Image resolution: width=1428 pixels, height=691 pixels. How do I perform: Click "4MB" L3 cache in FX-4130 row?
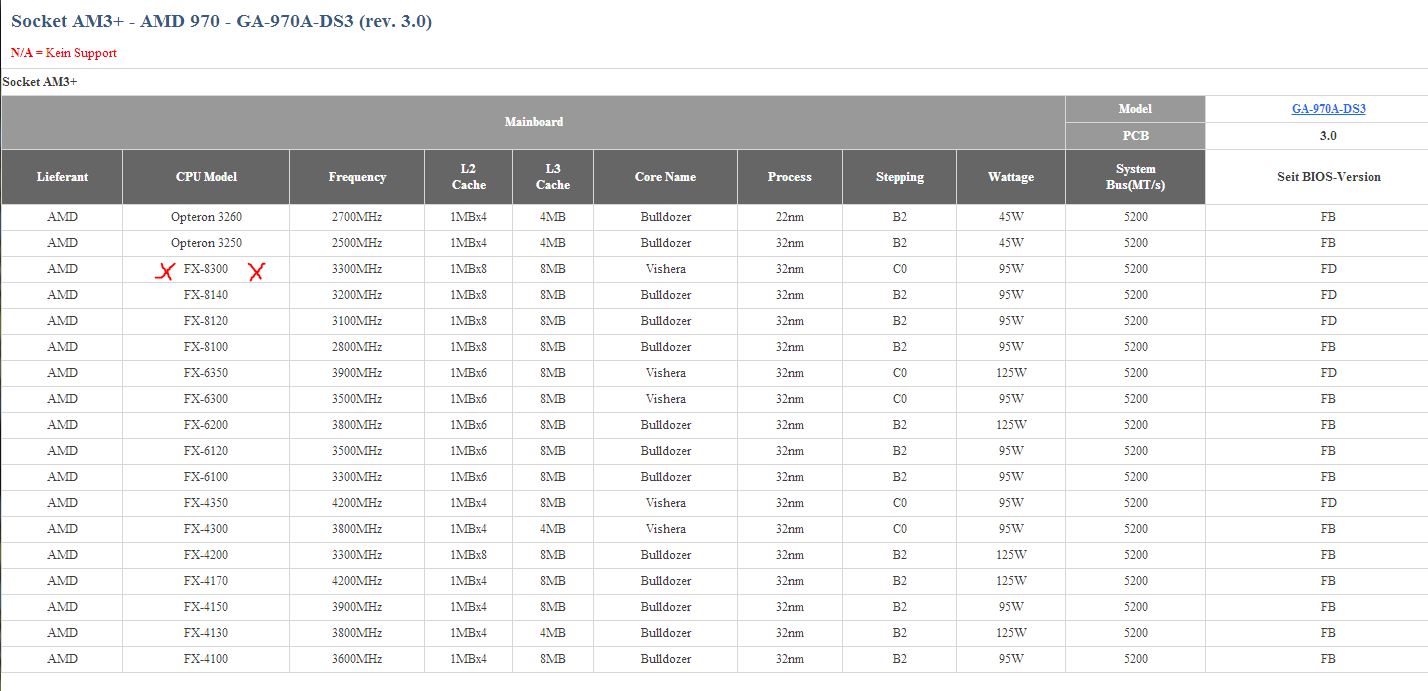553,633
